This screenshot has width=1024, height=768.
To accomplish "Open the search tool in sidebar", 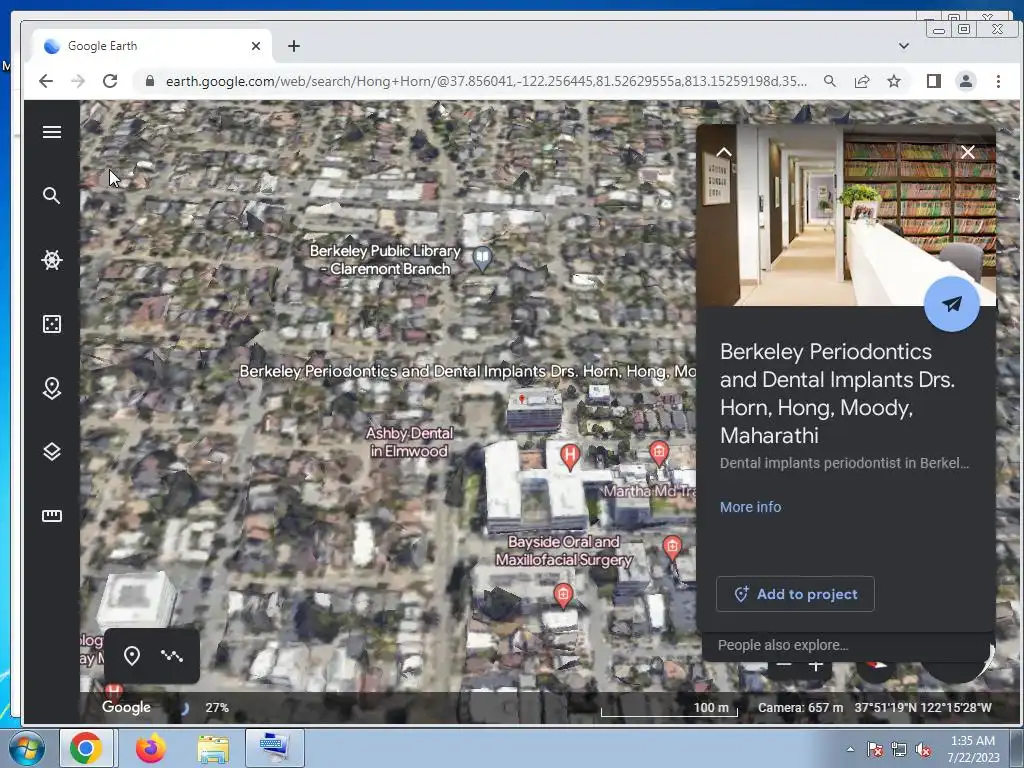I will pos(52,195).
